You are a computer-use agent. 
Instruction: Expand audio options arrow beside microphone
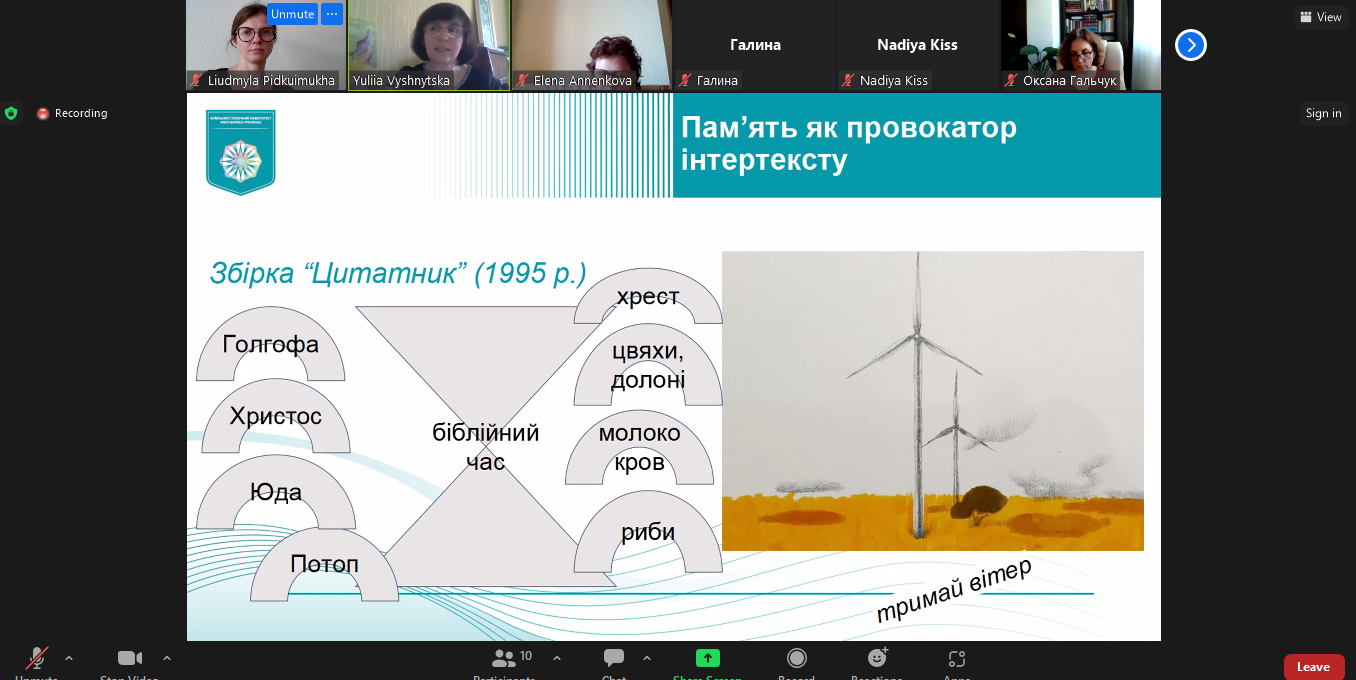coord(69,658)
